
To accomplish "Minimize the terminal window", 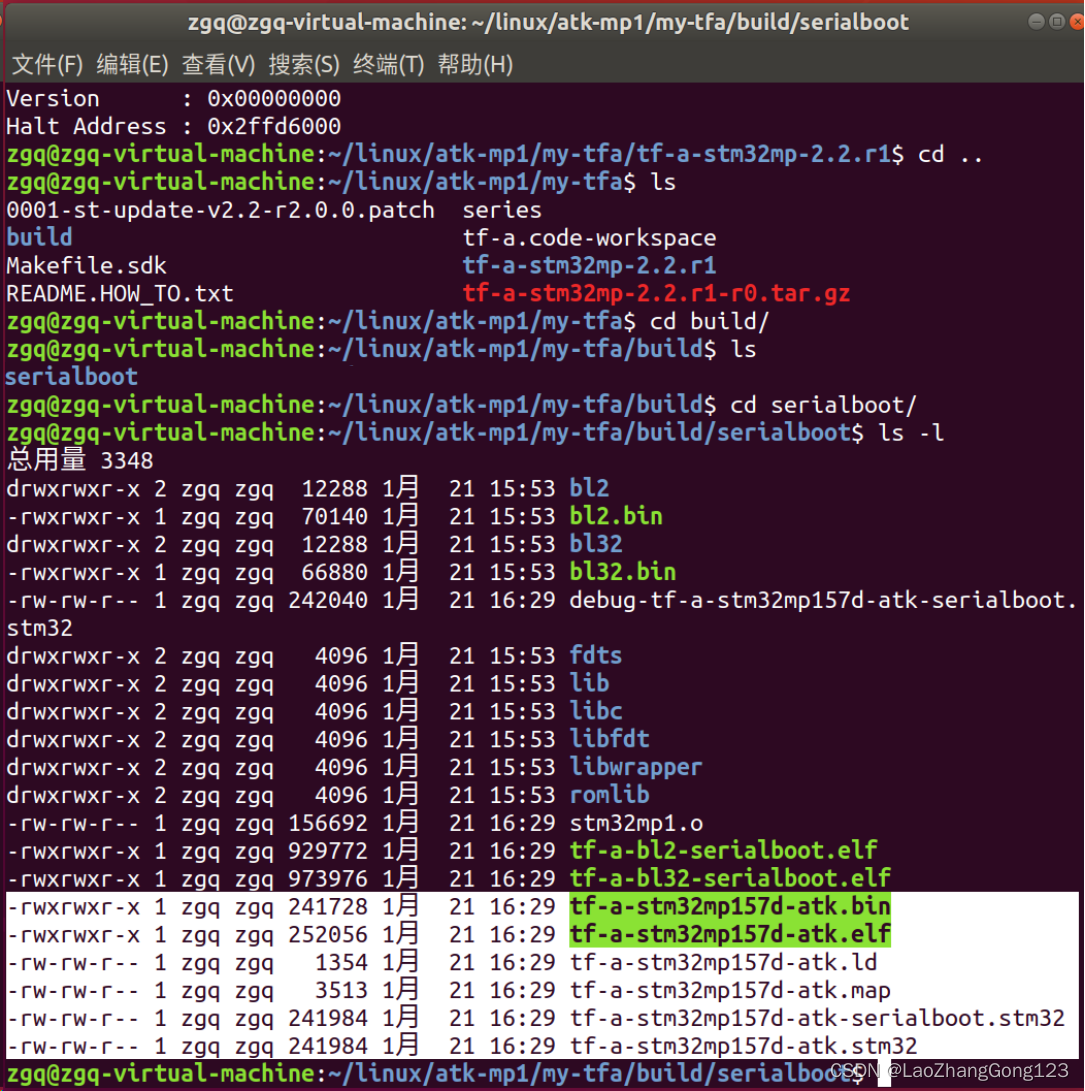I will coord(1035,20).
